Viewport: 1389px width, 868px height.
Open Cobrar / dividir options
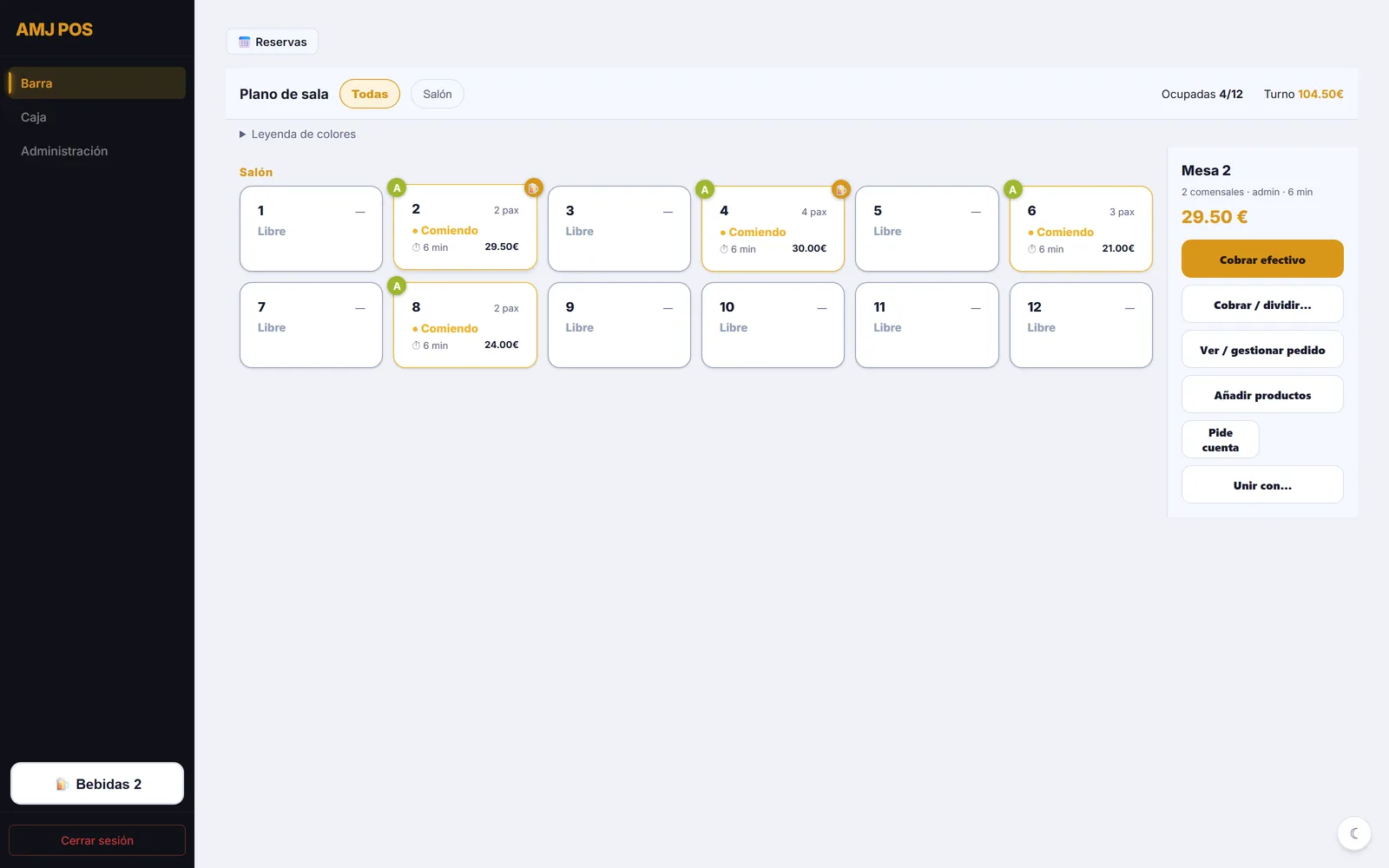pos(1262,305)
